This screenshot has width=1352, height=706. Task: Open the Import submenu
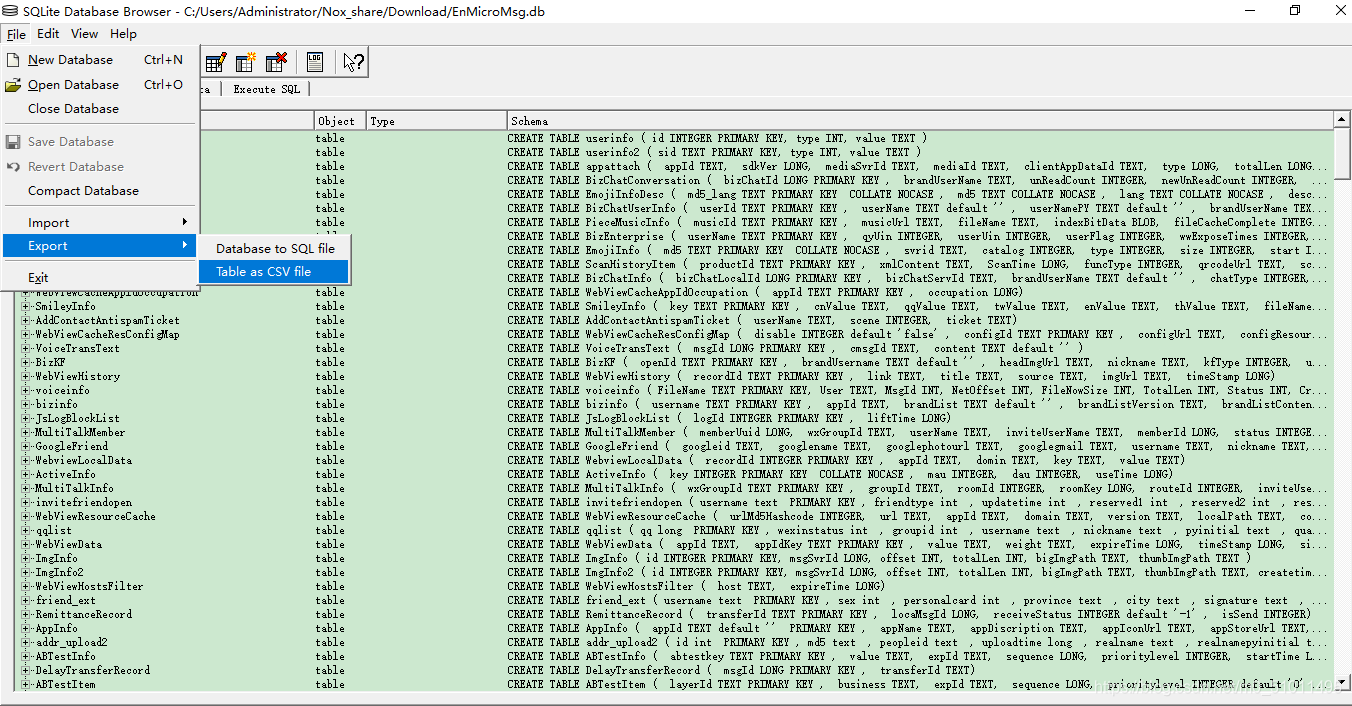click(100, 223)
